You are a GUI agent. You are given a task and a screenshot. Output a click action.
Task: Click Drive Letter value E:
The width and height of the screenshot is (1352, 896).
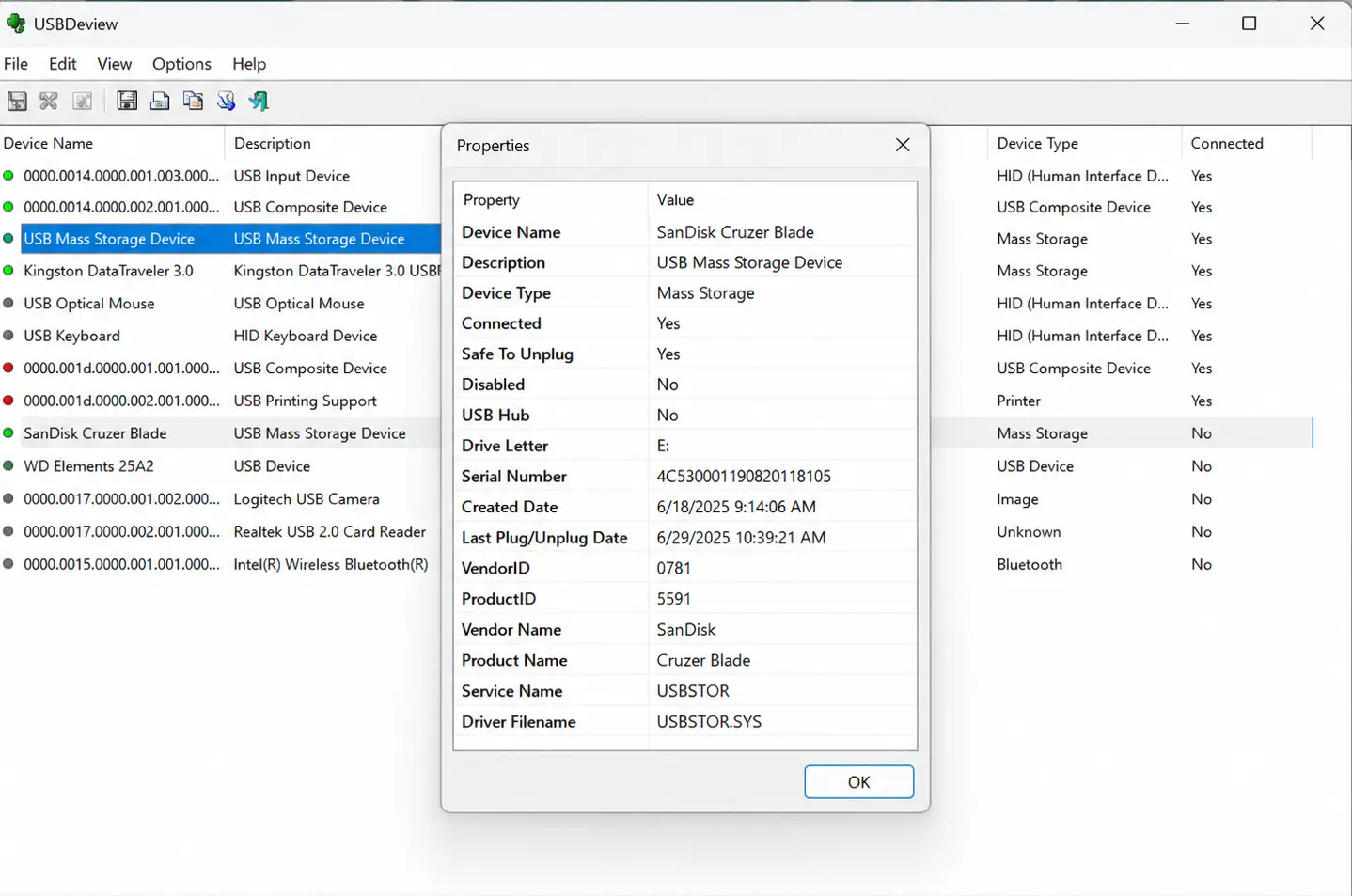coord(663,446)
